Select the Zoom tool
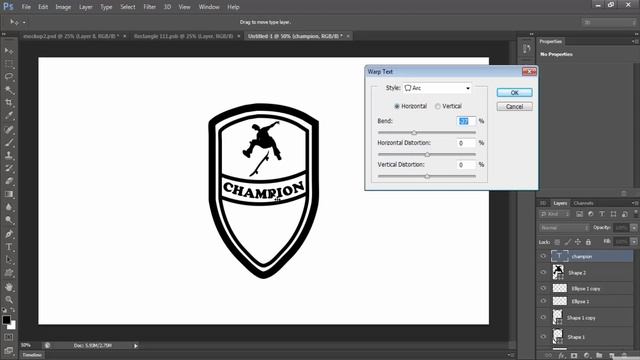Viewport: 640px width, 360px height. pyautogui.click(x=9, y=300)
